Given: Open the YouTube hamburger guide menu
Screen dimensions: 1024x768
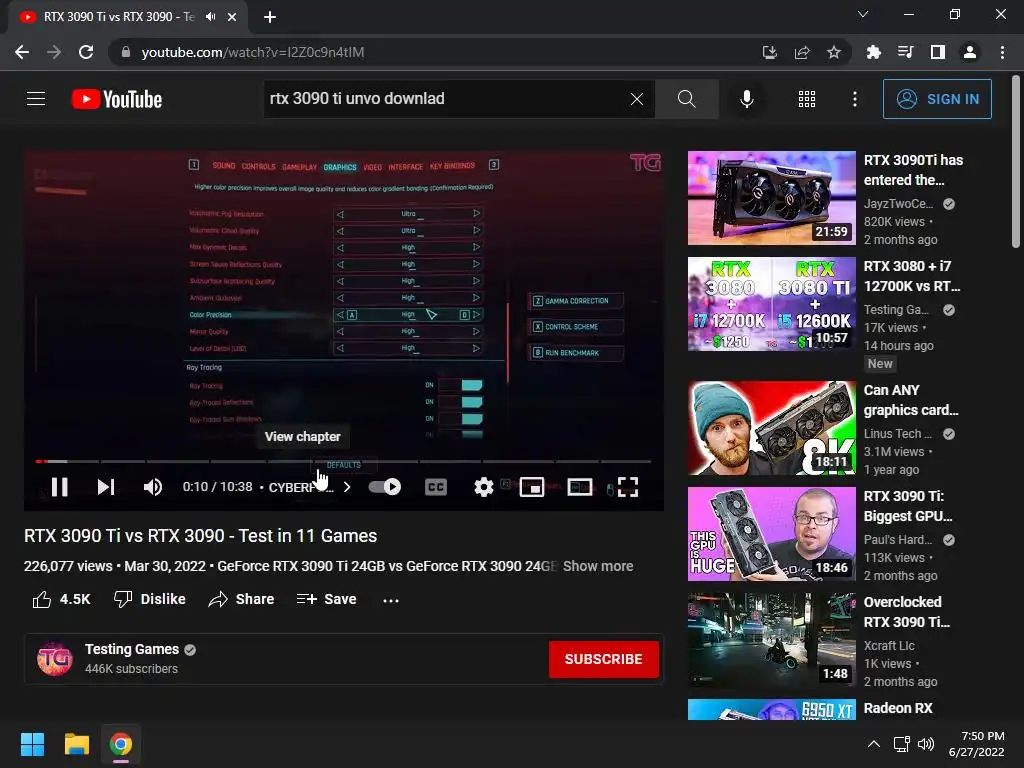Looking at the screenshot, I should (x=36, y=99).
